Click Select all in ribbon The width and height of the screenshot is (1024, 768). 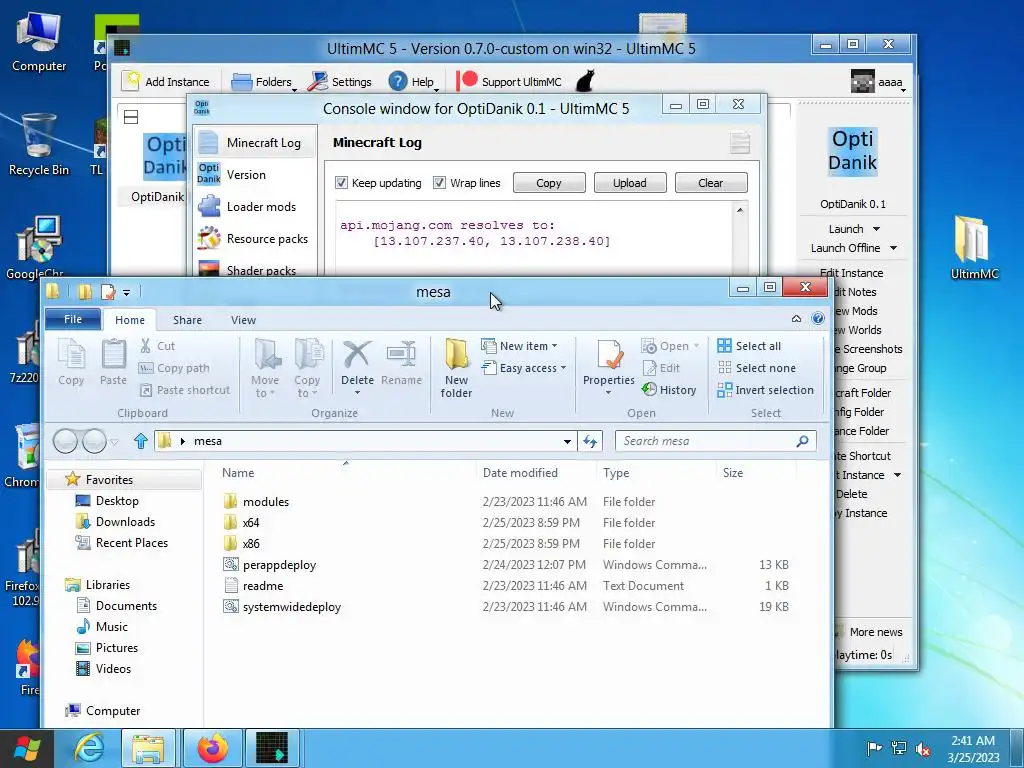tap(749, 346)
